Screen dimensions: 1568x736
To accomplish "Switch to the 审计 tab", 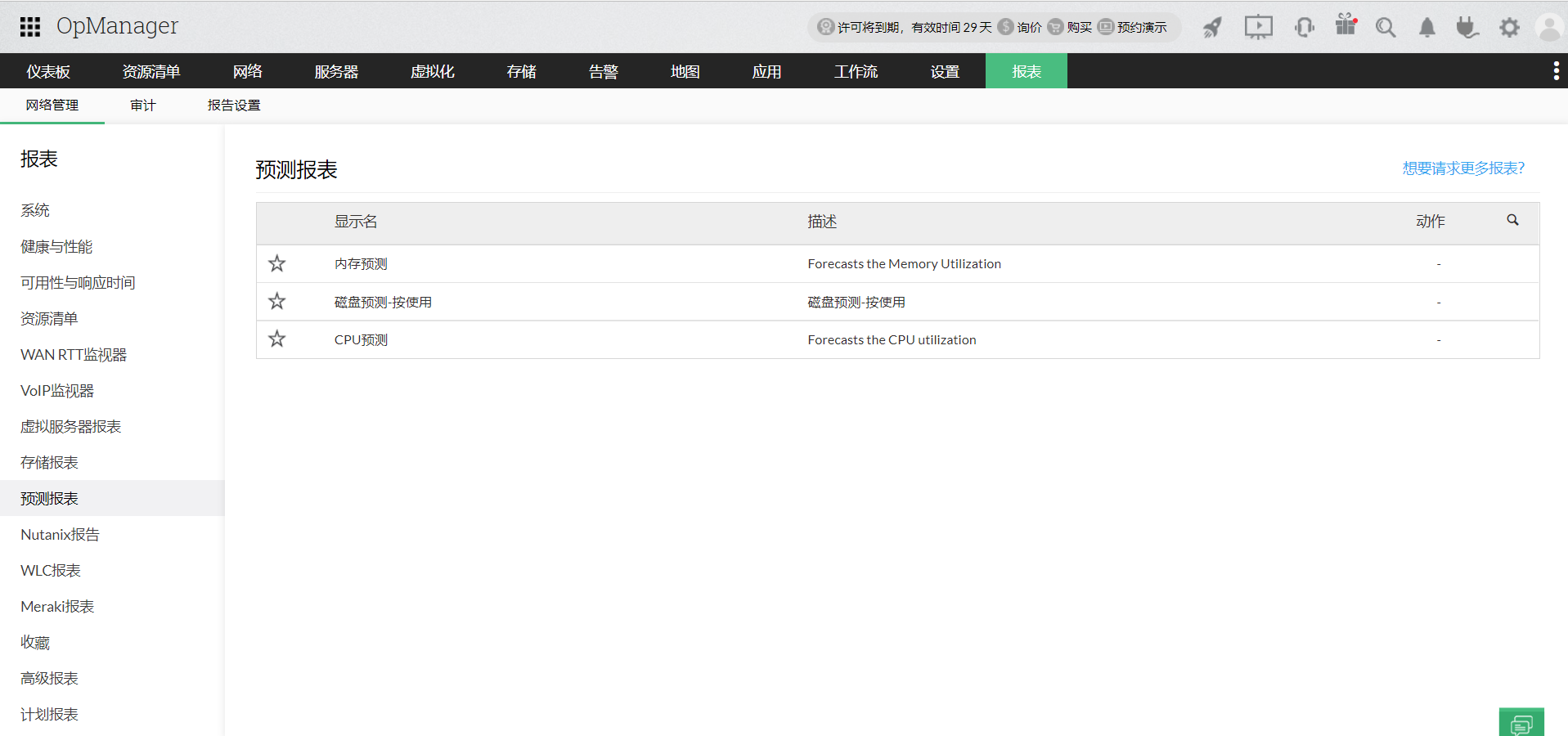I will 142,105.
